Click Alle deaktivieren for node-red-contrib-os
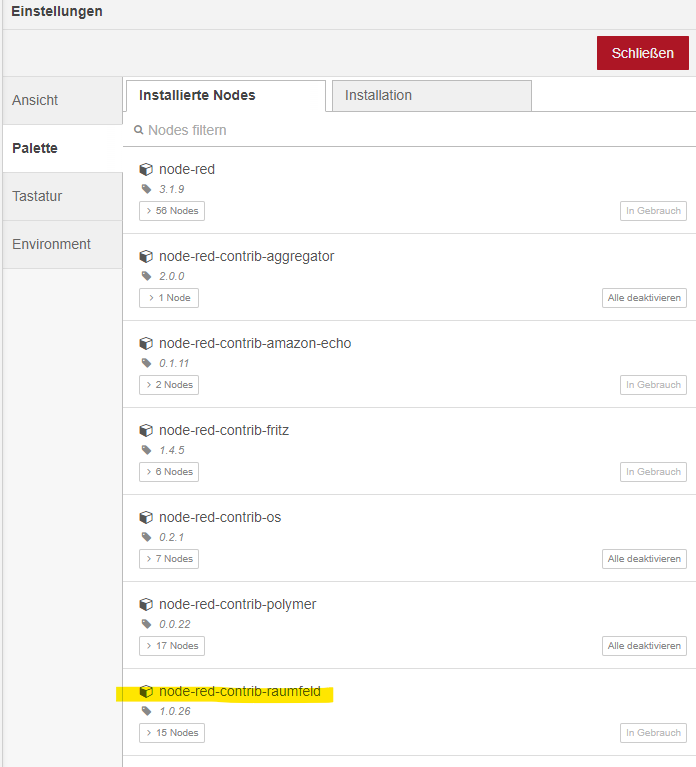The width and height of the screenshot is (696, 767). point(644,559)
